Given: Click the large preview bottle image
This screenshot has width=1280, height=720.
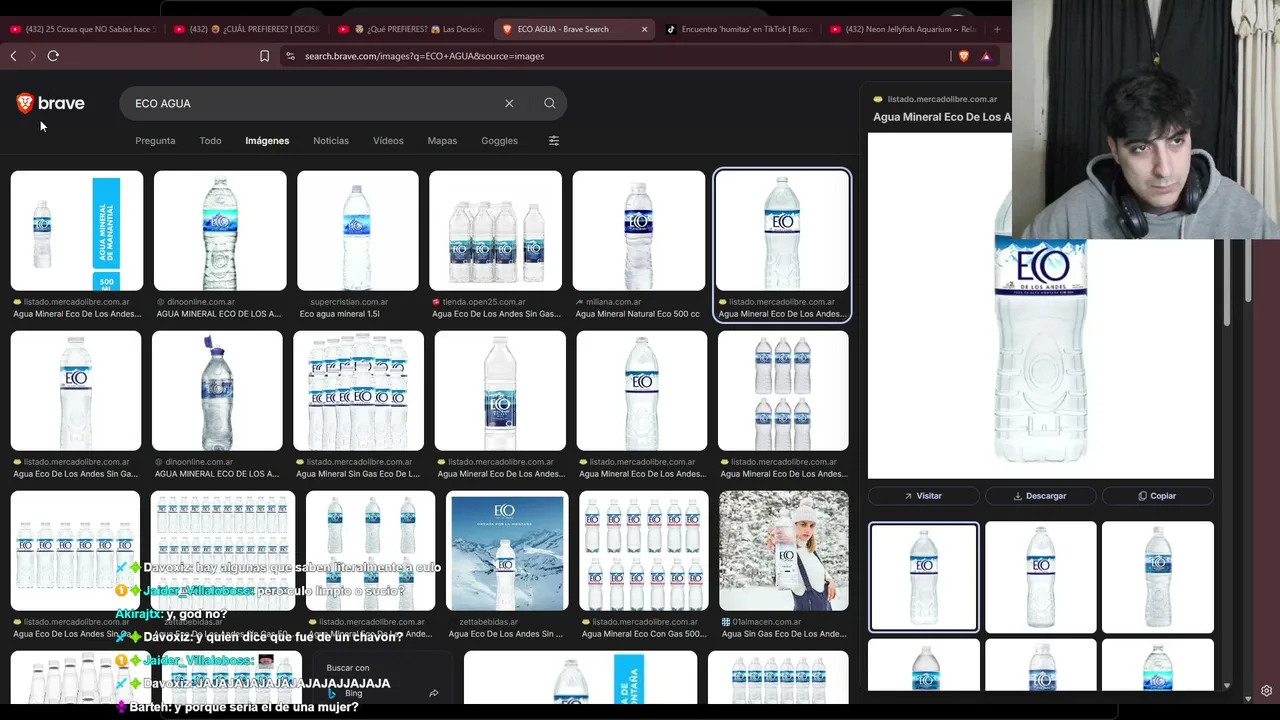Looking at the screenshot, I should click(1040, 306).
